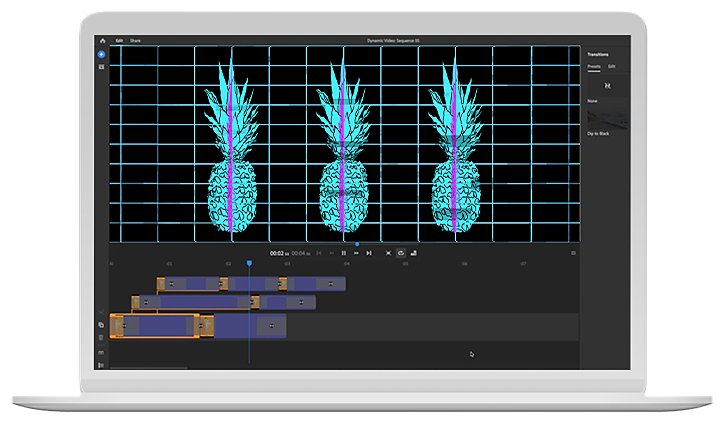Select Presets tab in Transitions panel
Screen dimensions: 720x425
[594, 67]
